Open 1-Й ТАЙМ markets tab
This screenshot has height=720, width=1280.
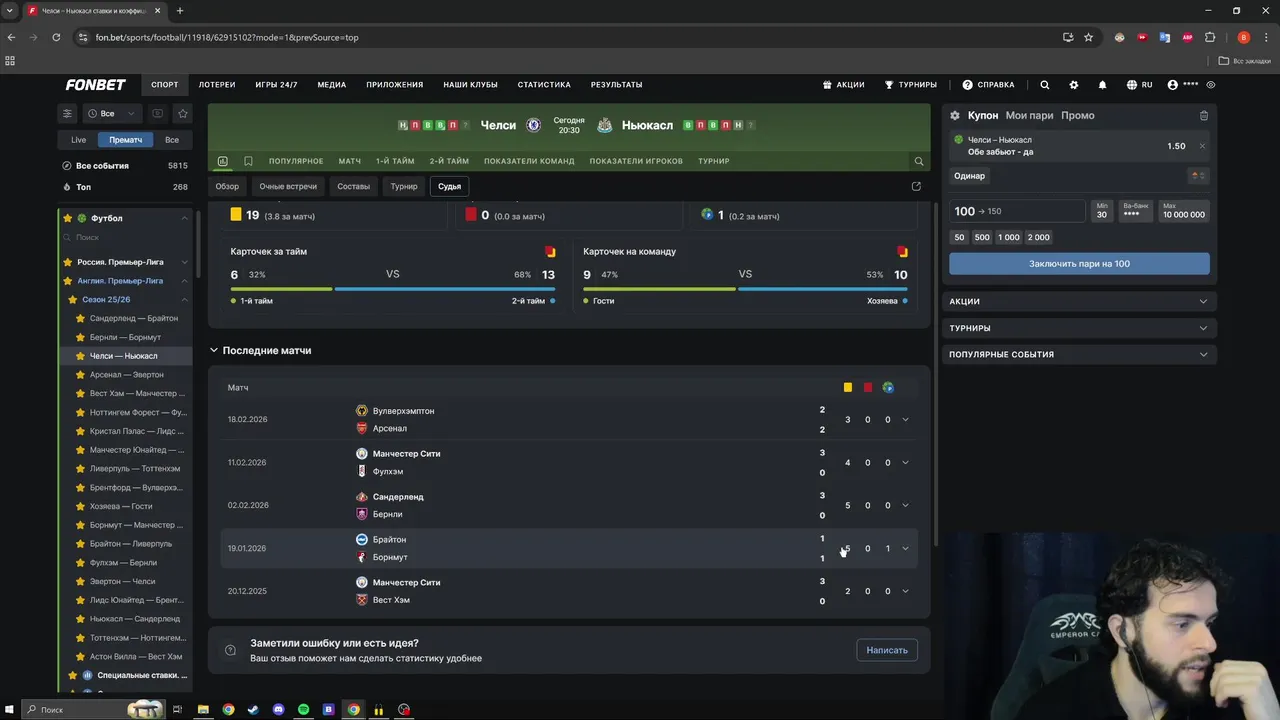click(x=395, y=161)
